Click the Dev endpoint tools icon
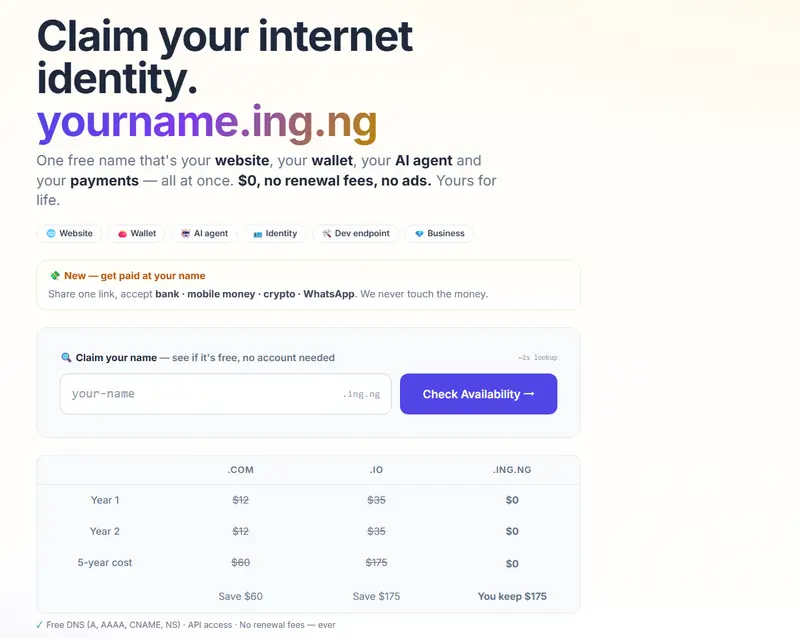Viewport: 800px width, 639px height. pos(327,233)
